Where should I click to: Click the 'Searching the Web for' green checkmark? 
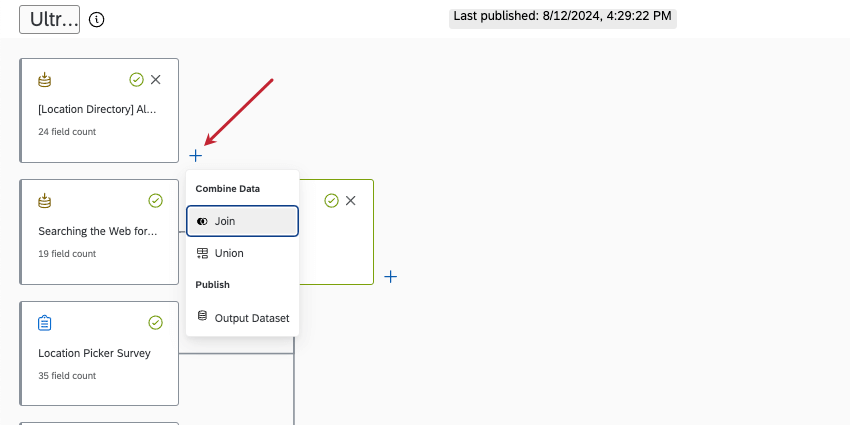click(156, 201)
